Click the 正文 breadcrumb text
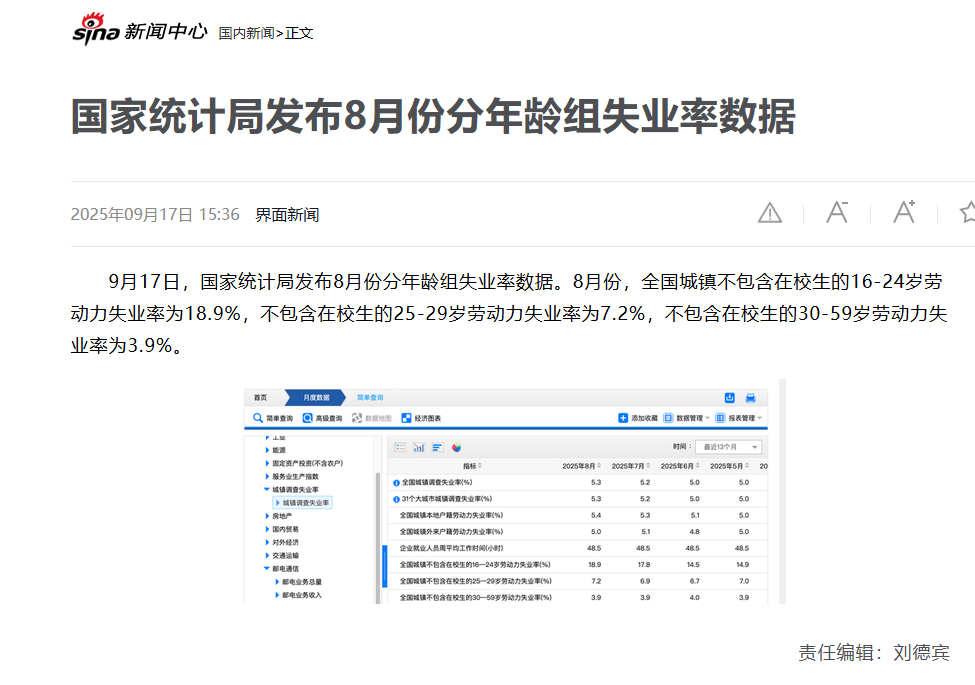This screenshot has height=685, width=975. tap(299, 33)
